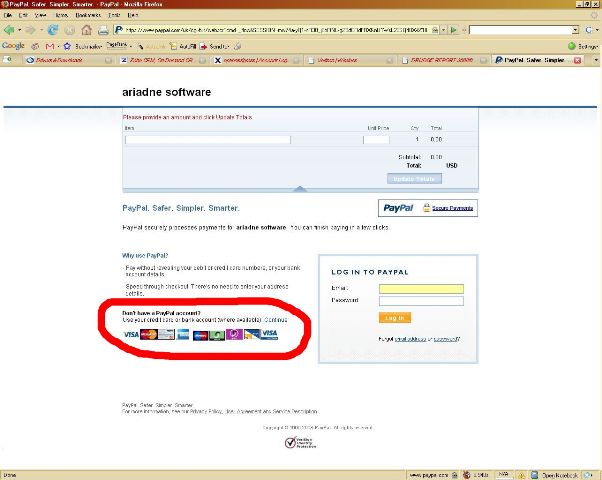
Task: Click the Update Totals button
Action: point(414,179)
